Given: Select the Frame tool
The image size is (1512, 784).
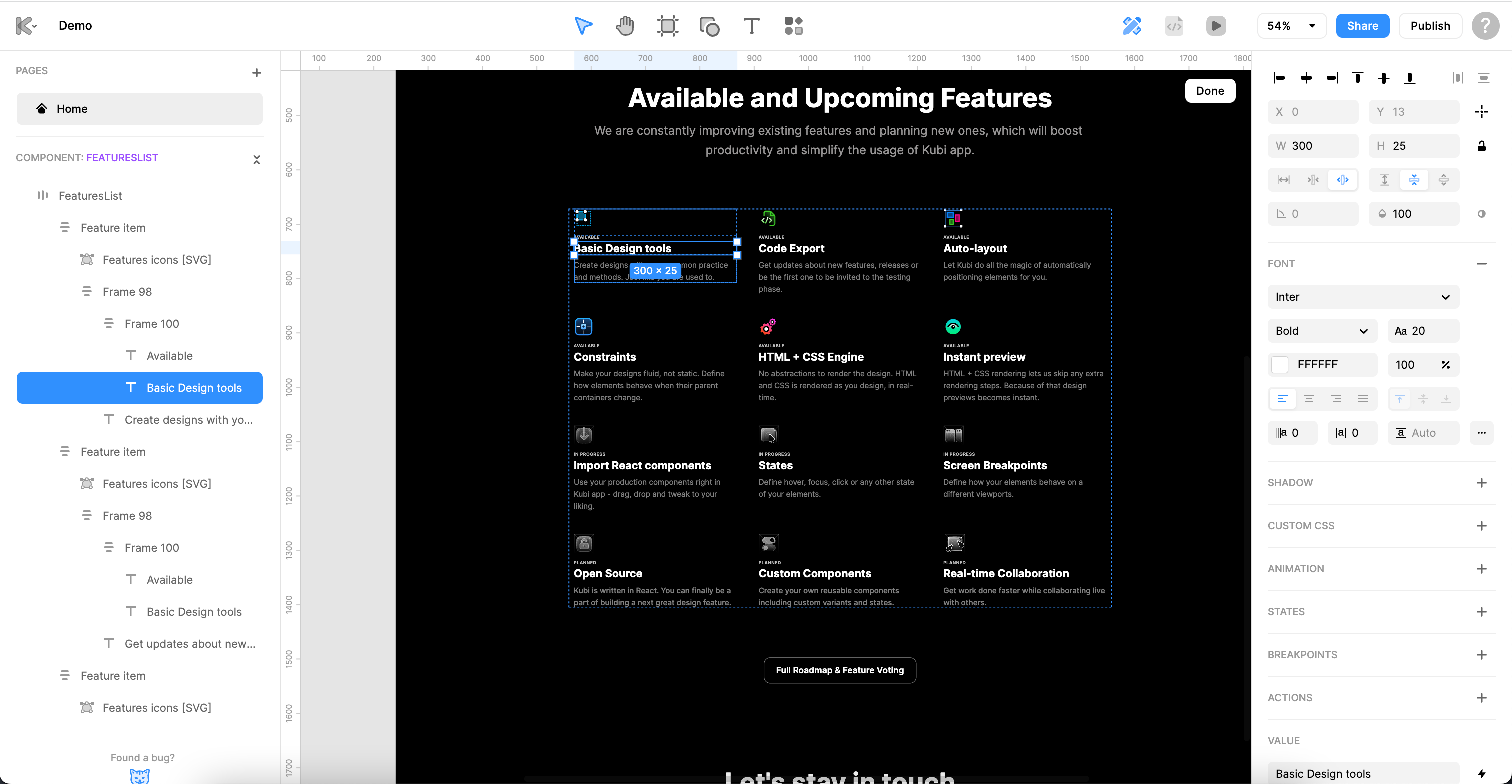Looking at the screenshot, I should click(668, 26).
